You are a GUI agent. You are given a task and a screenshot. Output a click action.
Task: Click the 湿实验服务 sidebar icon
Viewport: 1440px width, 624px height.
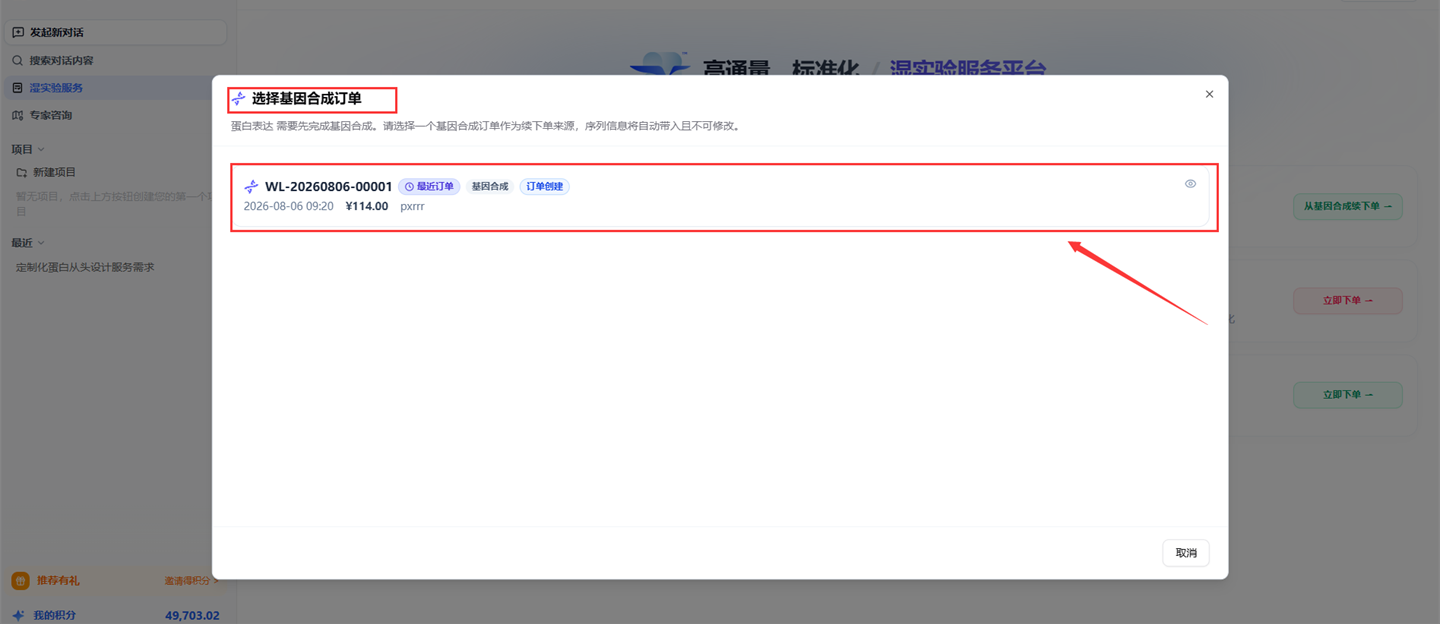[18, 88]
